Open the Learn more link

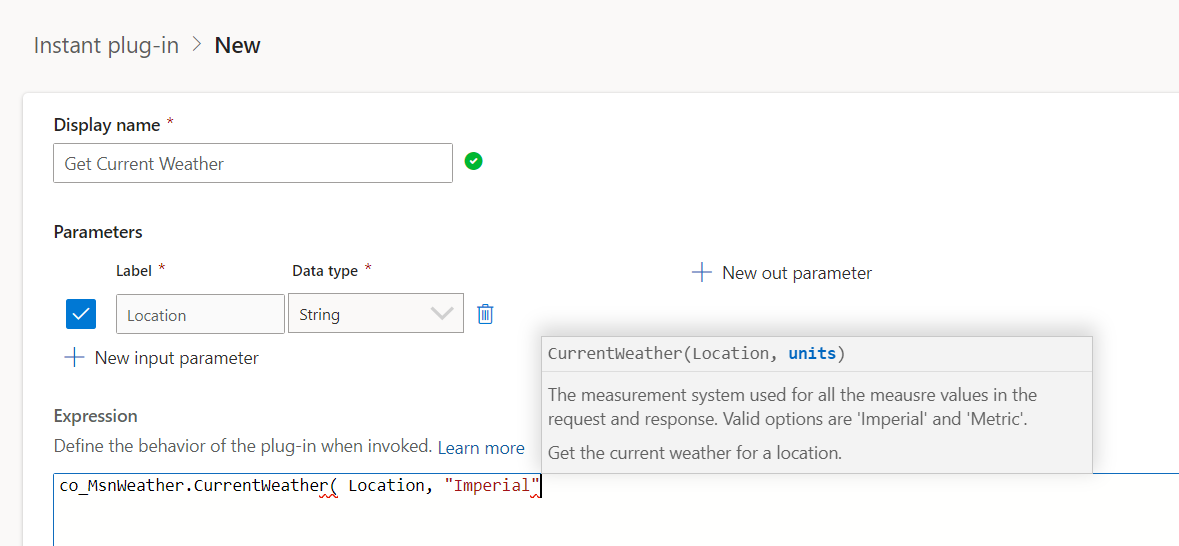(x=480, y=447)
